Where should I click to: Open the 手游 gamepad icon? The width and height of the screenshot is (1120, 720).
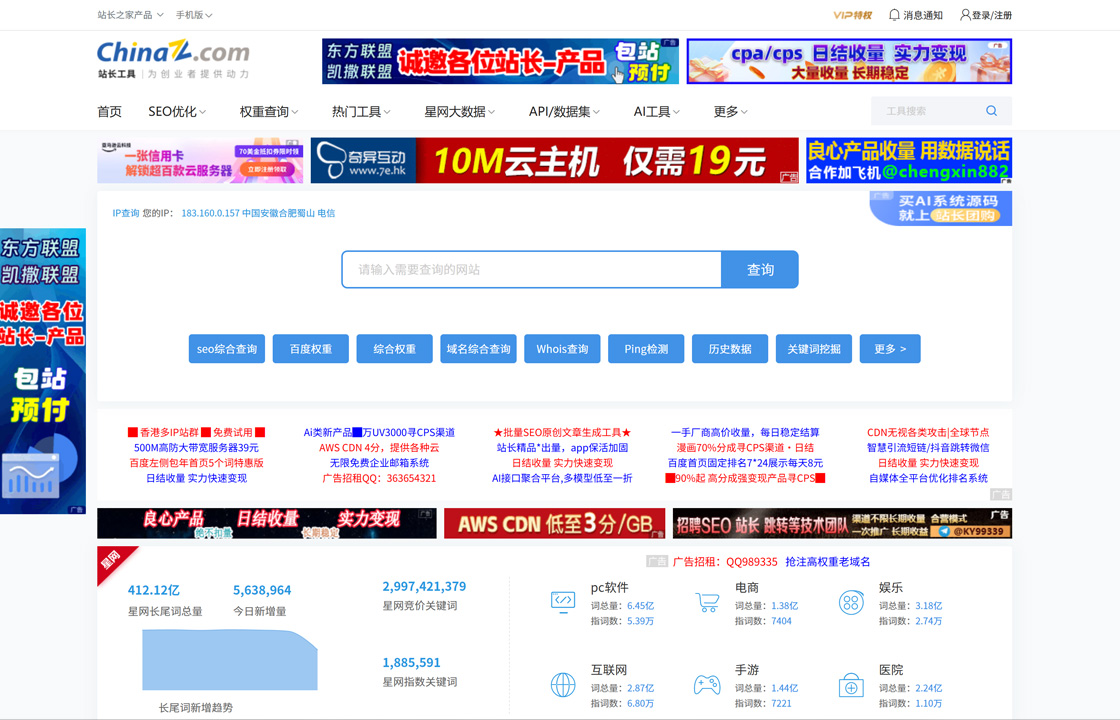pyautogui.click(x=707, y=685)
